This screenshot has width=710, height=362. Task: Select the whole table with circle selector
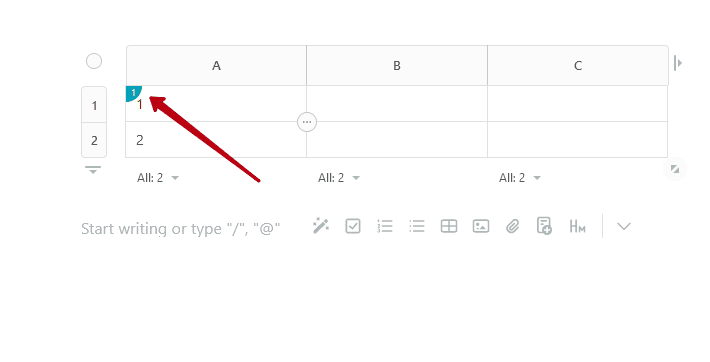pyautogui.click(x=94, y=61)
